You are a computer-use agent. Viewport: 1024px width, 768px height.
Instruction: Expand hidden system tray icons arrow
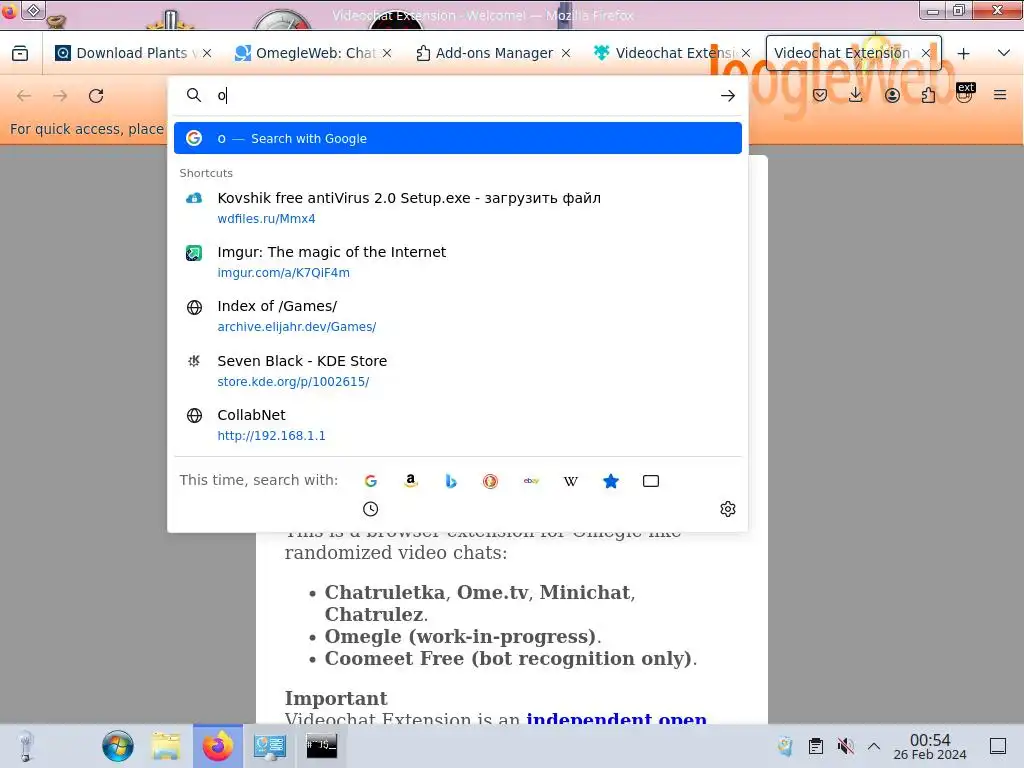(x=874, y=746)
